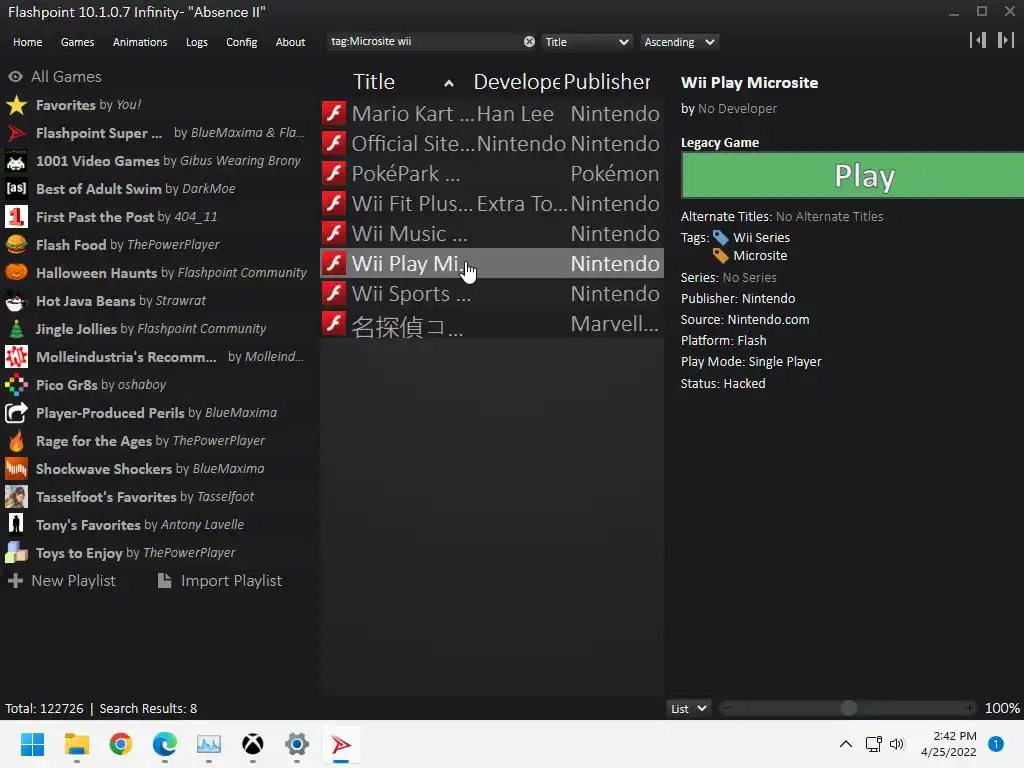
Task: Click the 1001 Video Games invader icon
Action: point(16,161)
